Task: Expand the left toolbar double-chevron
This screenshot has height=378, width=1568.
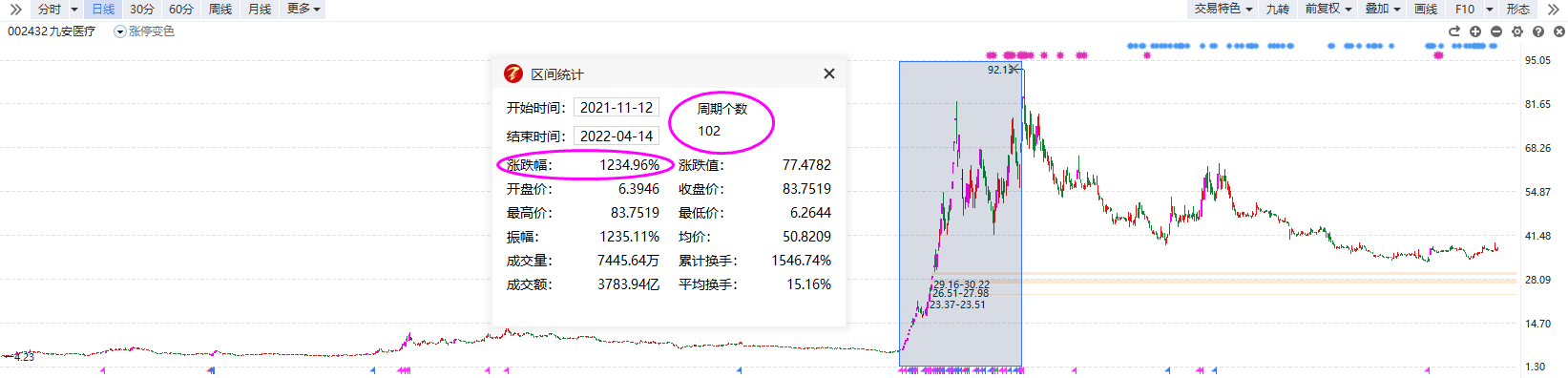Action: 15,10
